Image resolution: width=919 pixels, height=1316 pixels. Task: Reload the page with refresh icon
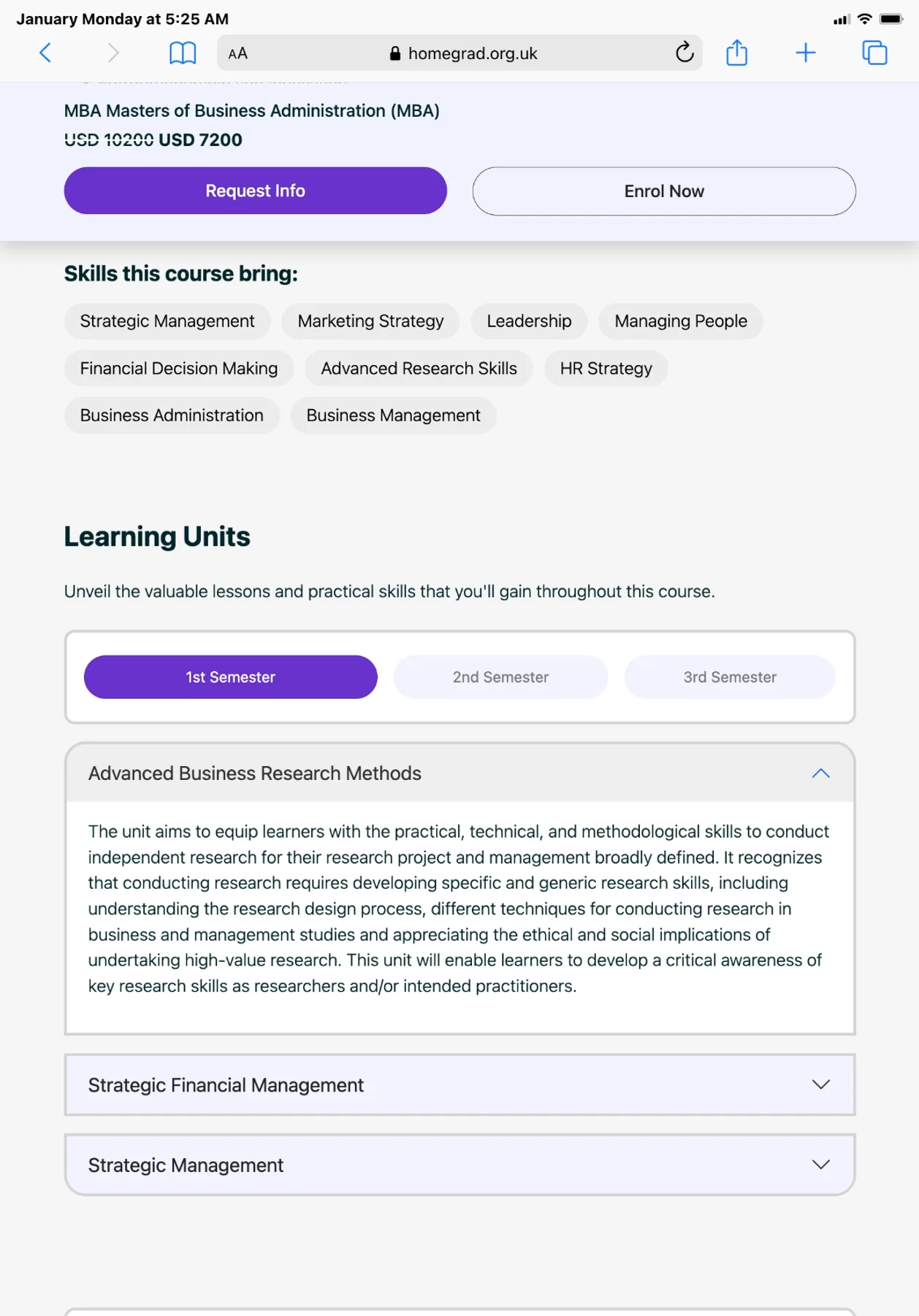pos(684,53)
